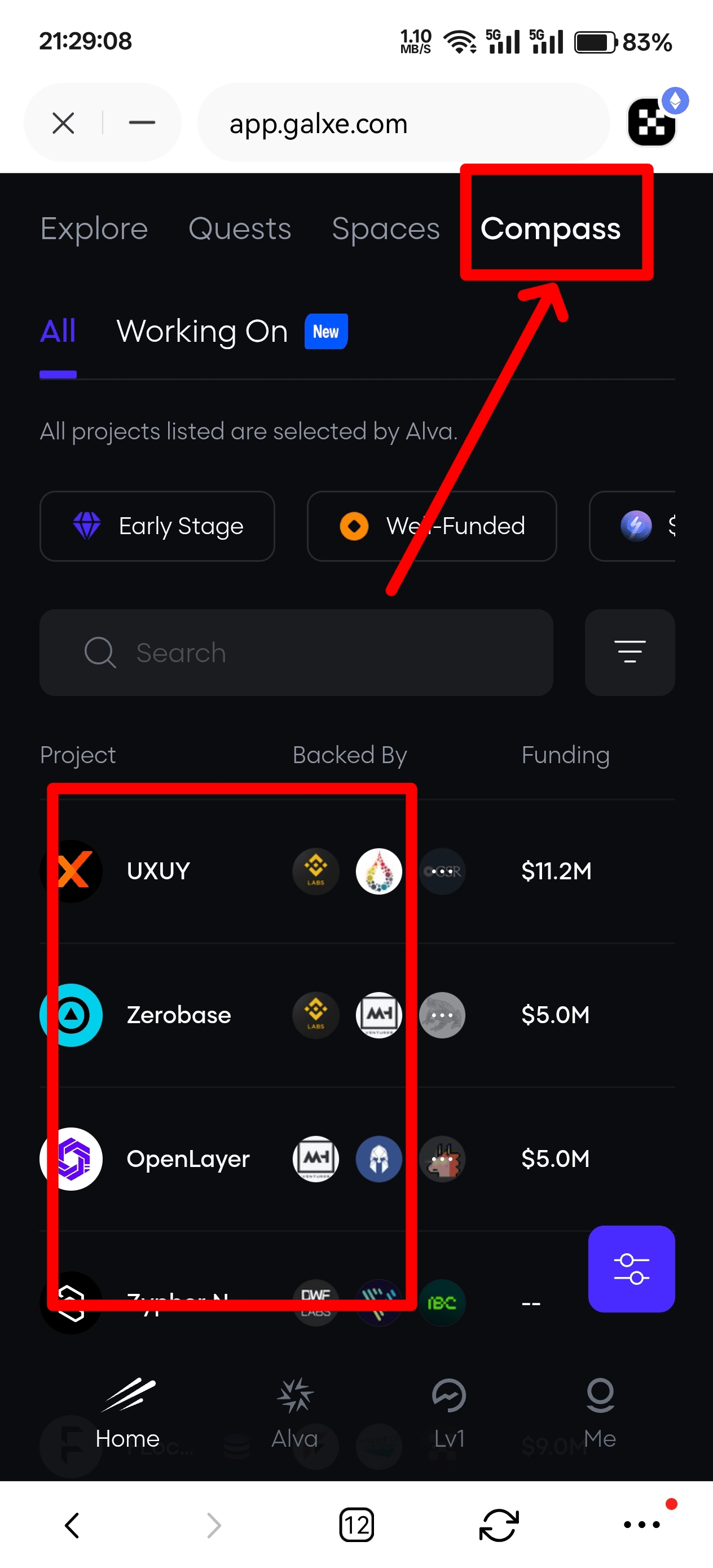Switch to the Compass tab

click(x=551, y=229)
